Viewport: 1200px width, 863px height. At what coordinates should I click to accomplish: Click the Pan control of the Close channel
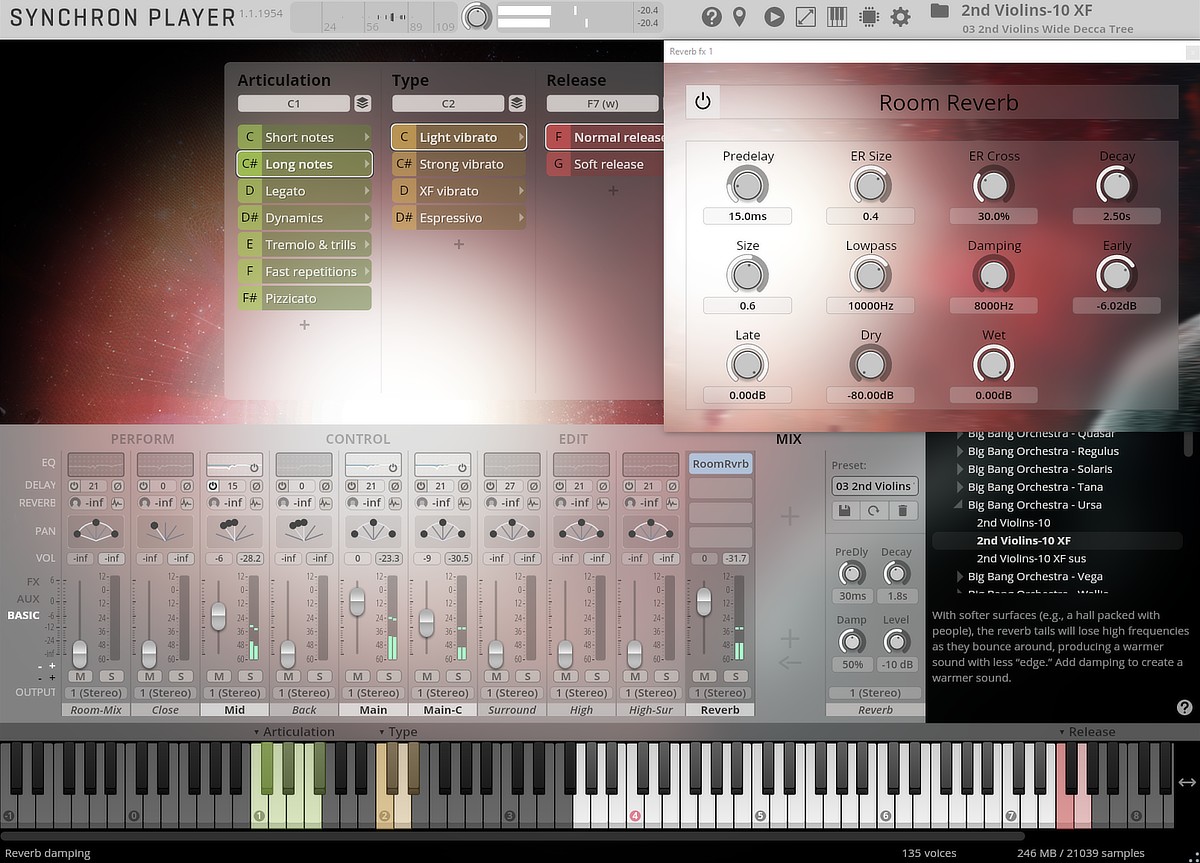pos(165,530)
